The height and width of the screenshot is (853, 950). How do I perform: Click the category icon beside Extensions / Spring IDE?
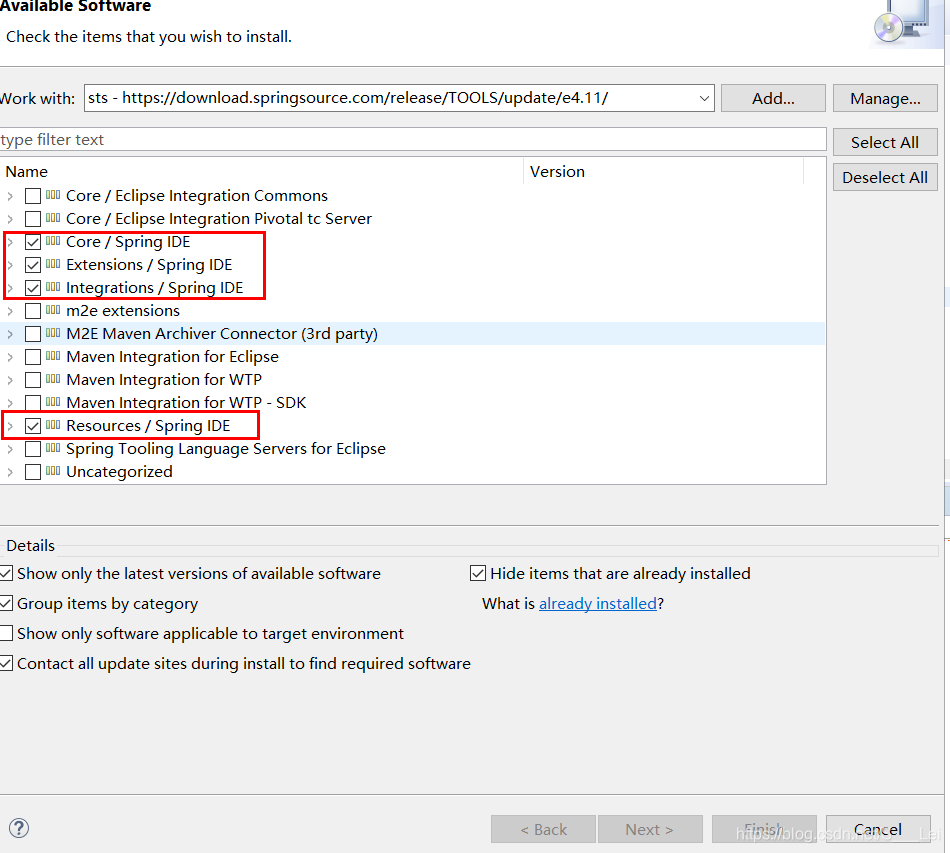pos(53,264)
